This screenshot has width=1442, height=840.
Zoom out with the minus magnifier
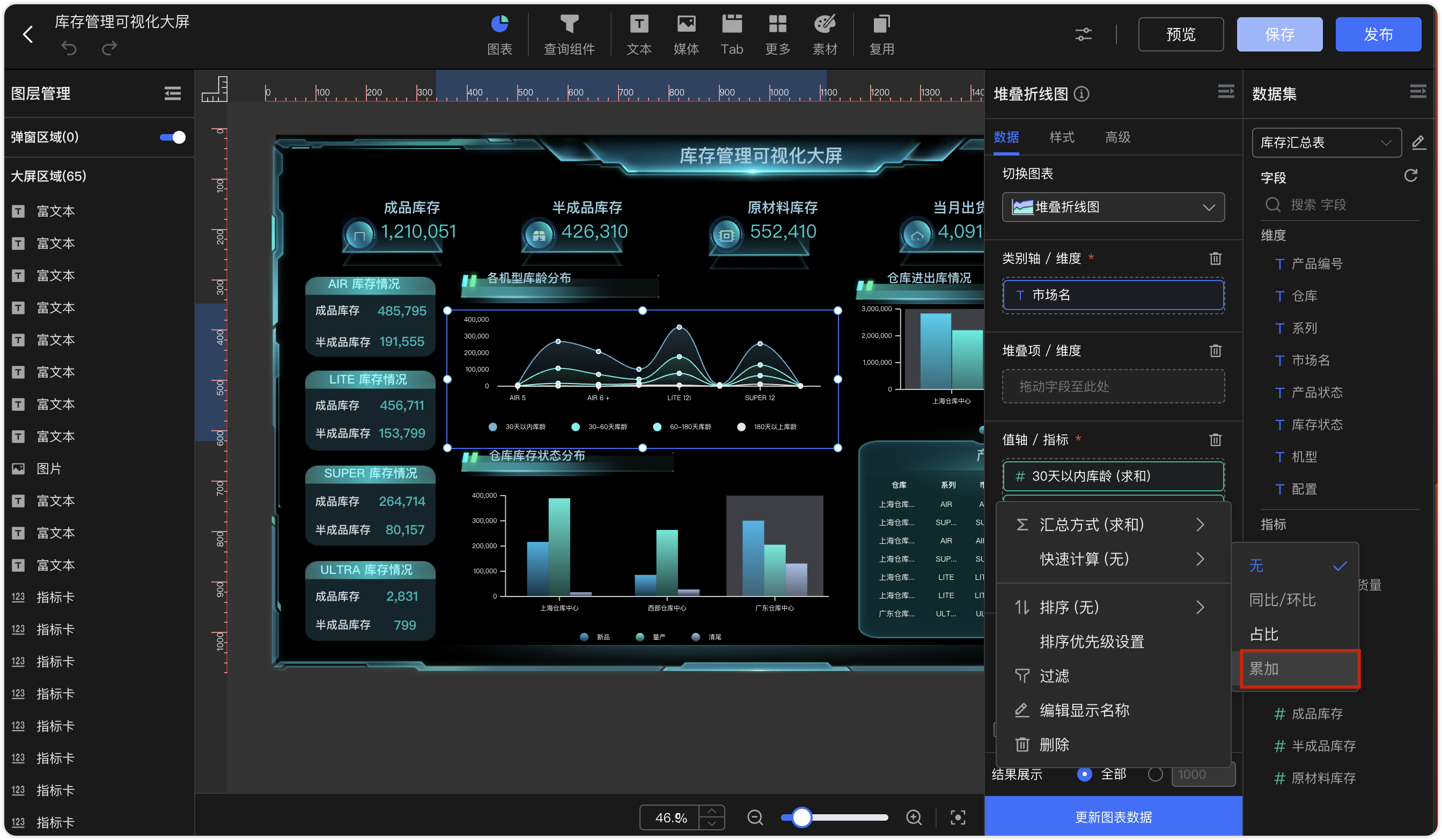pyautogui.click(x=755, y=817)
